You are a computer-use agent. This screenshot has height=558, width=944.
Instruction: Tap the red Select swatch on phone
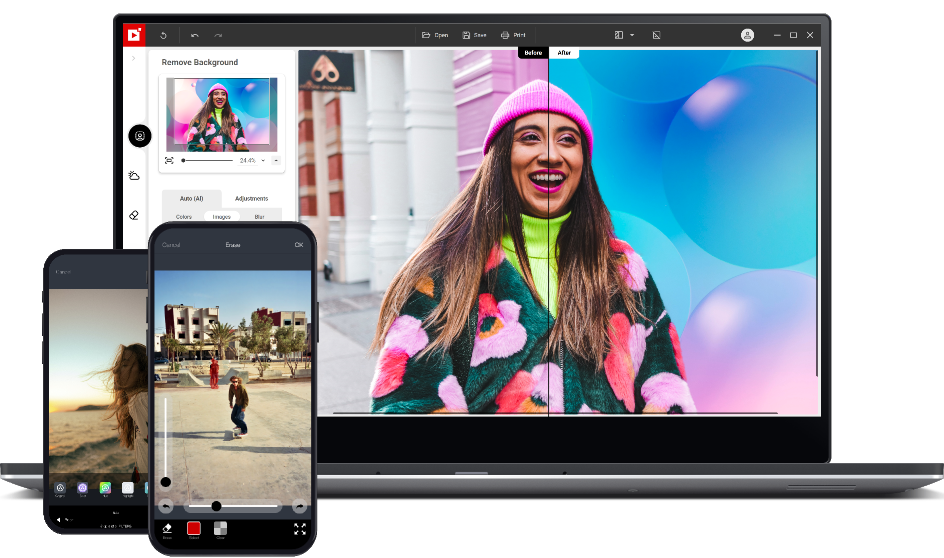pyautogui.click(x=194, y=530)
